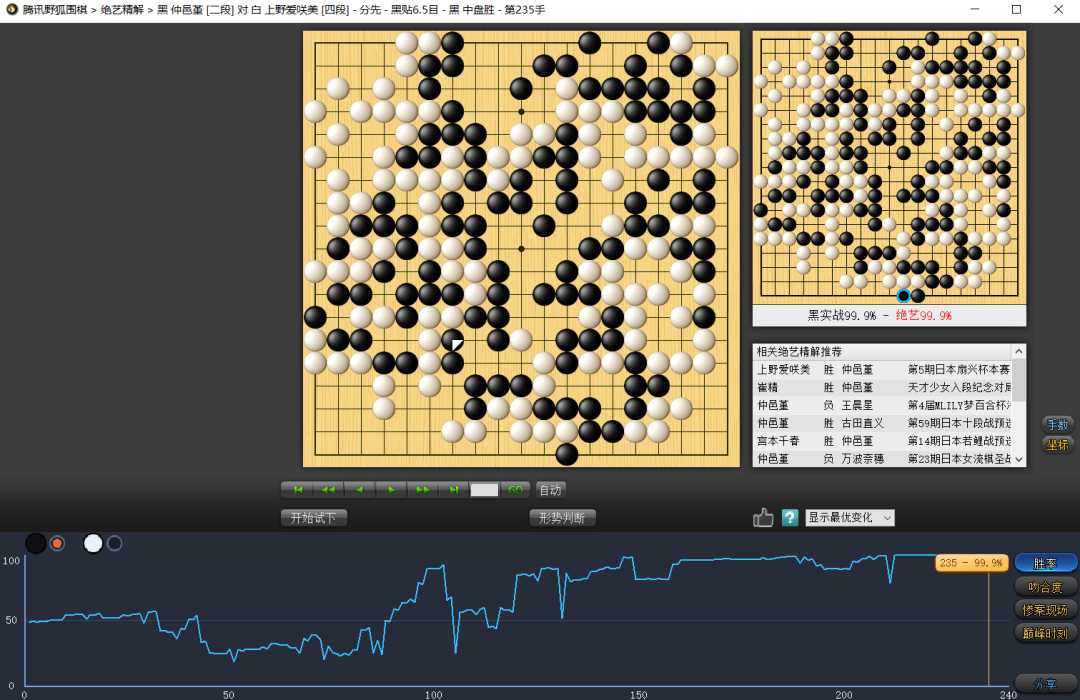Image resolution: width=1080 pixels, height=700 pixels.
Task: Toggle the hollow circle next to white stone
Action: pyautogui.click(x=114, y=544)
